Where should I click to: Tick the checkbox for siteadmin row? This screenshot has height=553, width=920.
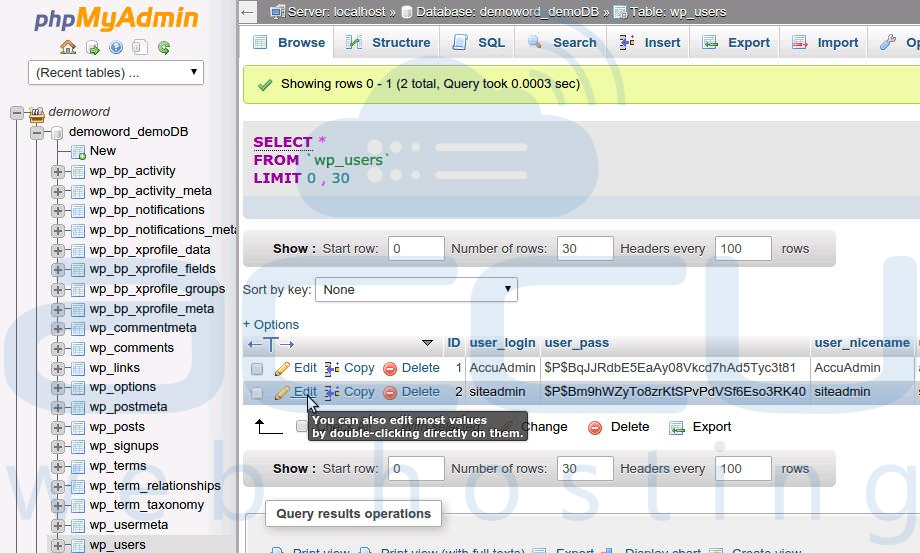tap(257, 393)
